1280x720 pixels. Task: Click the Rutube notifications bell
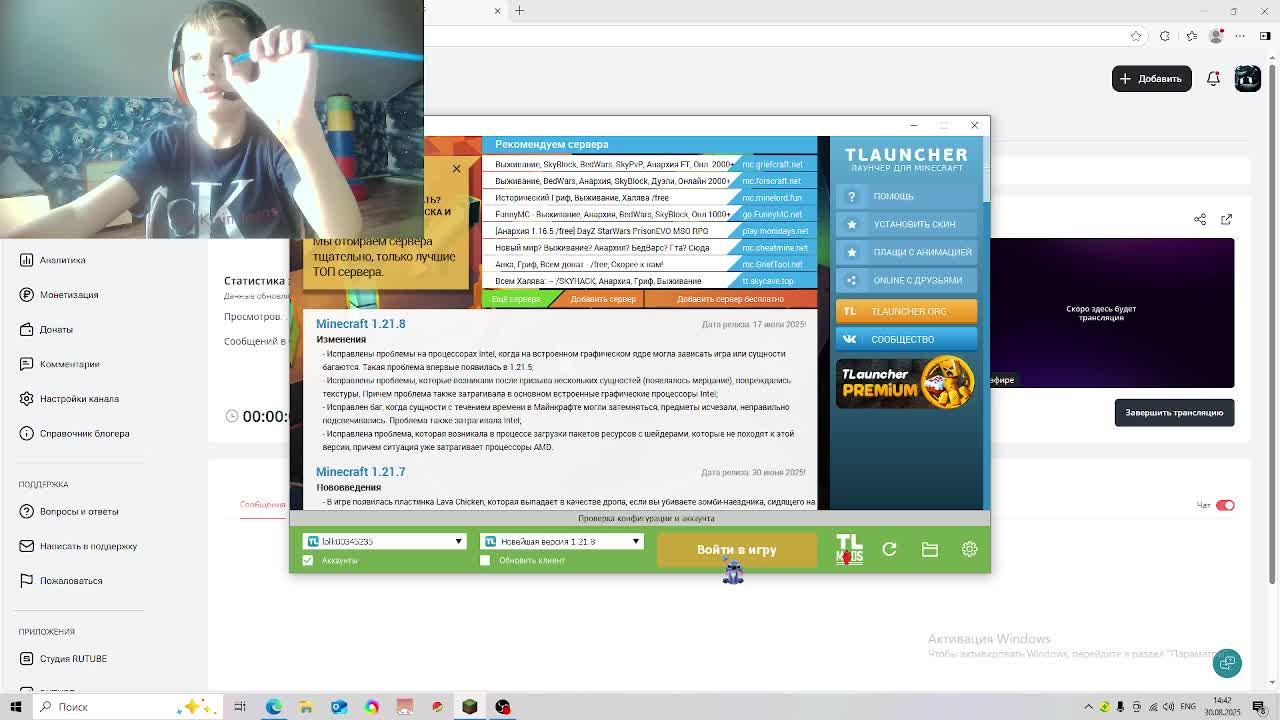pos(1213,78)
